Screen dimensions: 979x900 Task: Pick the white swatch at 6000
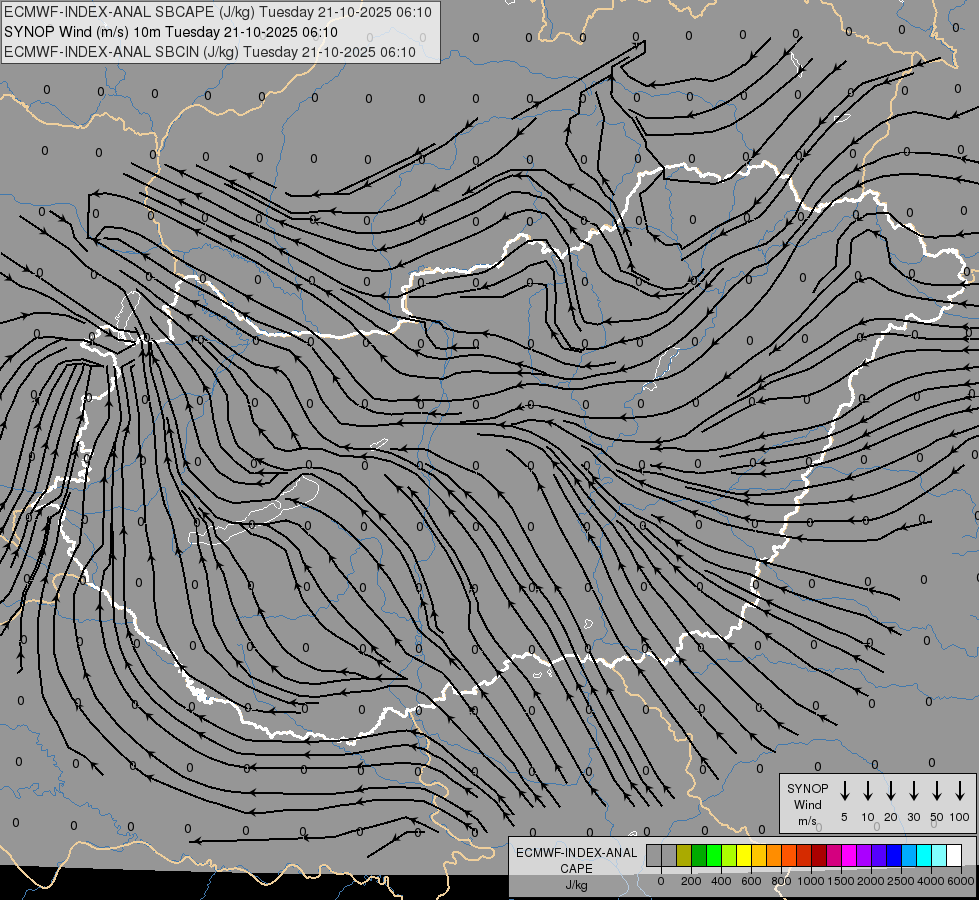point(954,855)
